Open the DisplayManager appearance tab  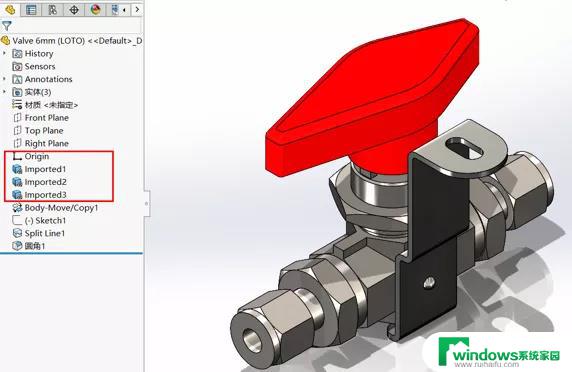pyautogui.click(x=96, y=10)
